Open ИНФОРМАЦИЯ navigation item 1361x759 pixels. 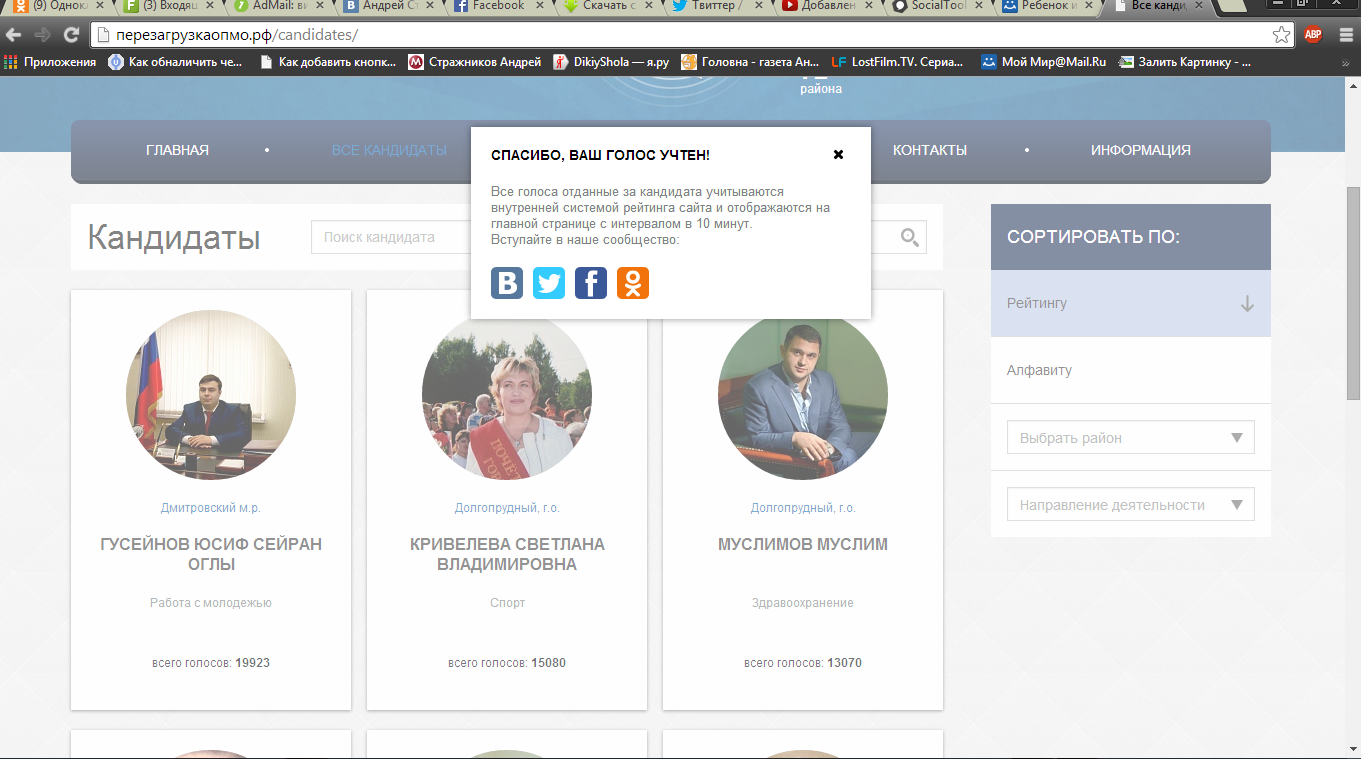1141,150
